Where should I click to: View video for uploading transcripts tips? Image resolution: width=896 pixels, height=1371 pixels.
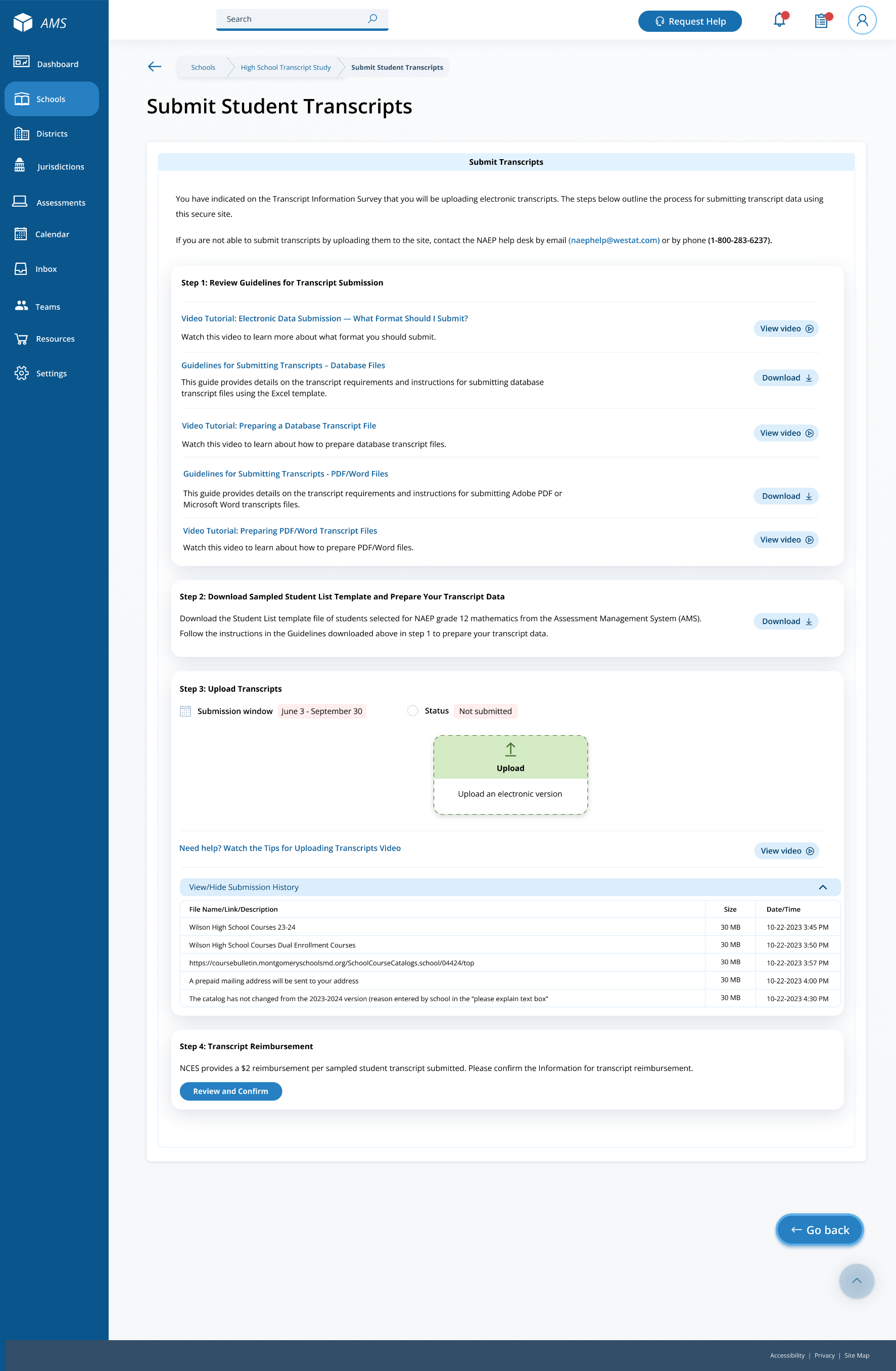pyautogui.click(x=786, y=851)
